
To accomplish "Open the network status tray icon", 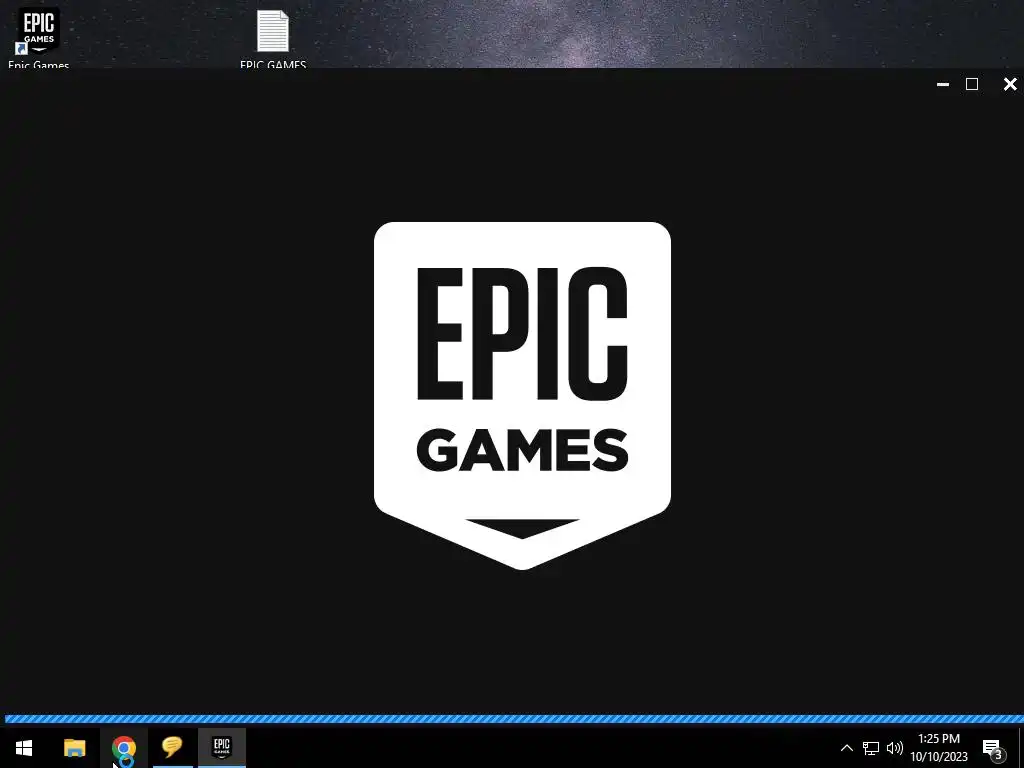I will click(871, 748).
